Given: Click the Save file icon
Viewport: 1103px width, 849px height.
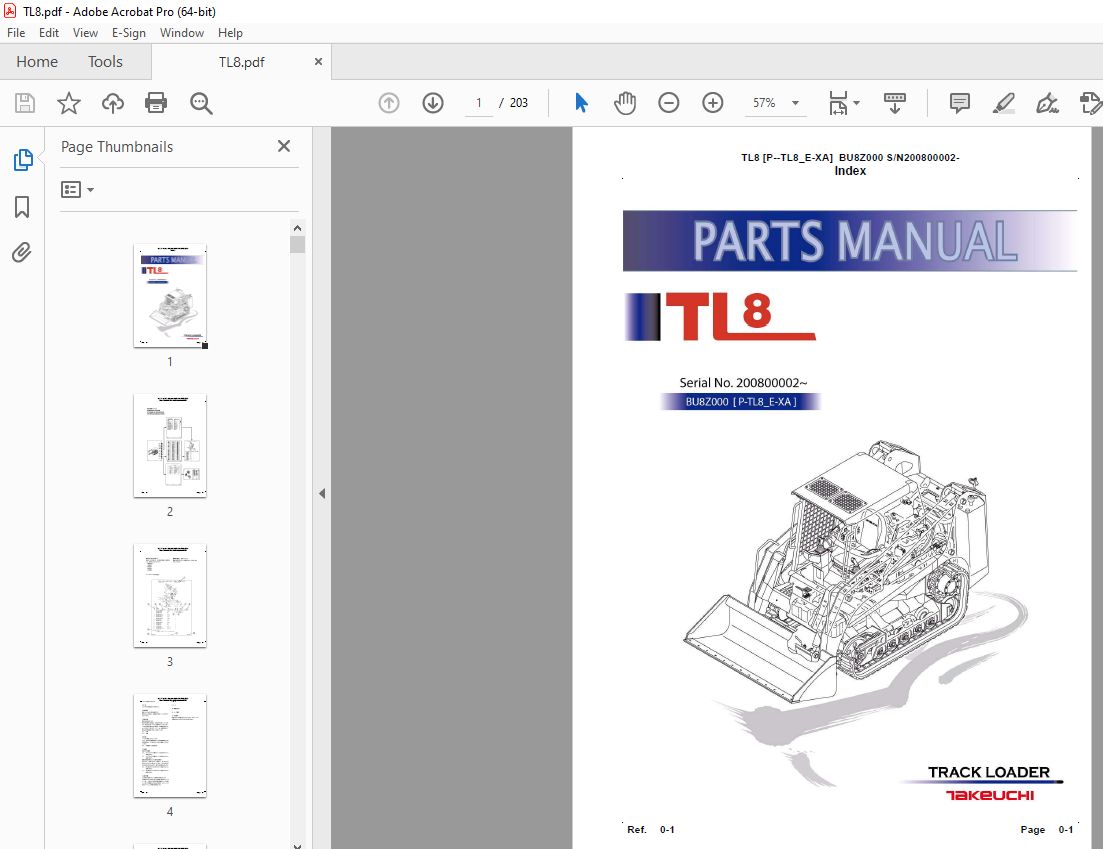Looking at the screenshot, I should tap(25, 103).
